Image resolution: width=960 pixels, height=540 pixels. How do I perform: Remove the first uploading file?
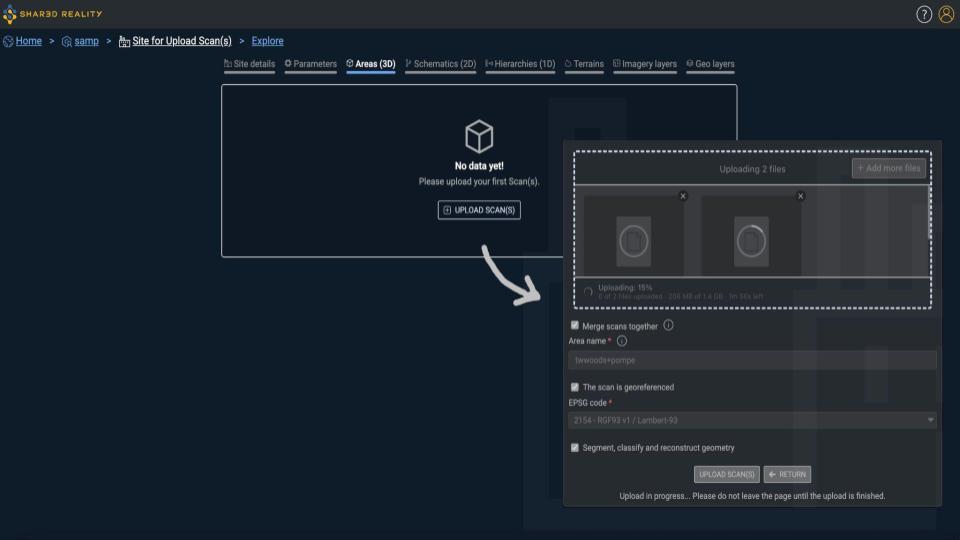pos(683,196)
